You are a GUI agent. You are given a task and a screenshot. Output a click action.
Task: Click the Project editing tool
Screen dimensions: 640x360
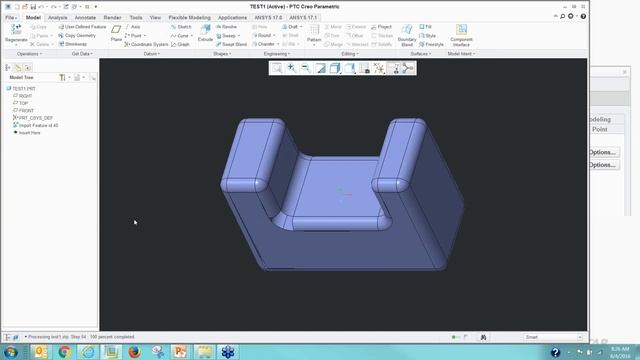click(x=382, y=27)
